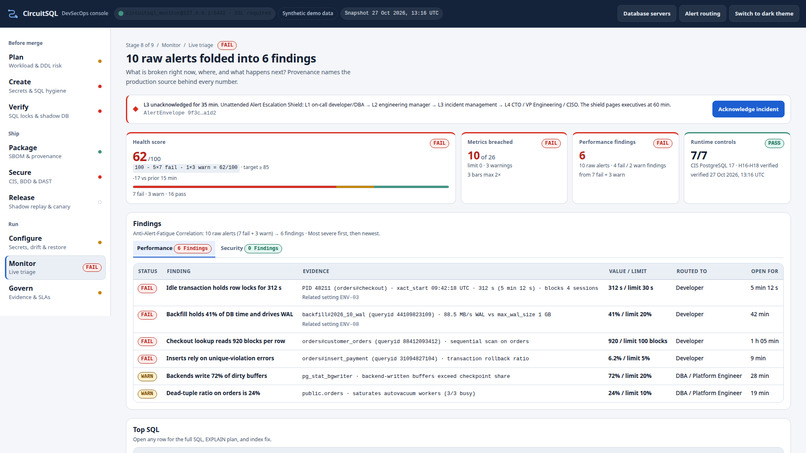Open finding 'Dead-tuple ratio on orders is 24%'
The width and height of the screenshot is (806, 453).
213,393
